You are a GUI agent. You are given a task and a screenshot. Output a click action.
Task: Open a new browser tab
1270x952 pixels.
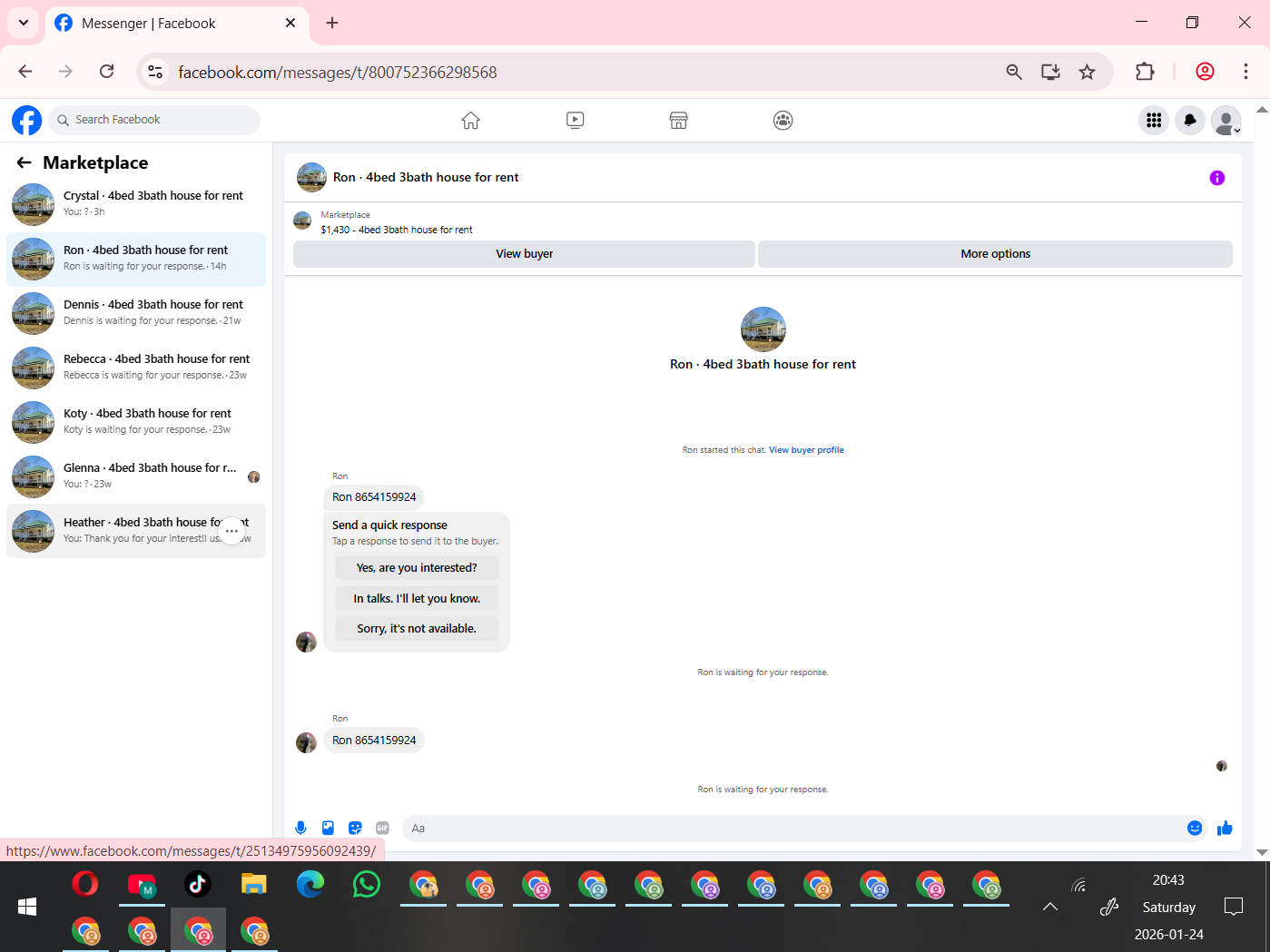tap(332, 23)
